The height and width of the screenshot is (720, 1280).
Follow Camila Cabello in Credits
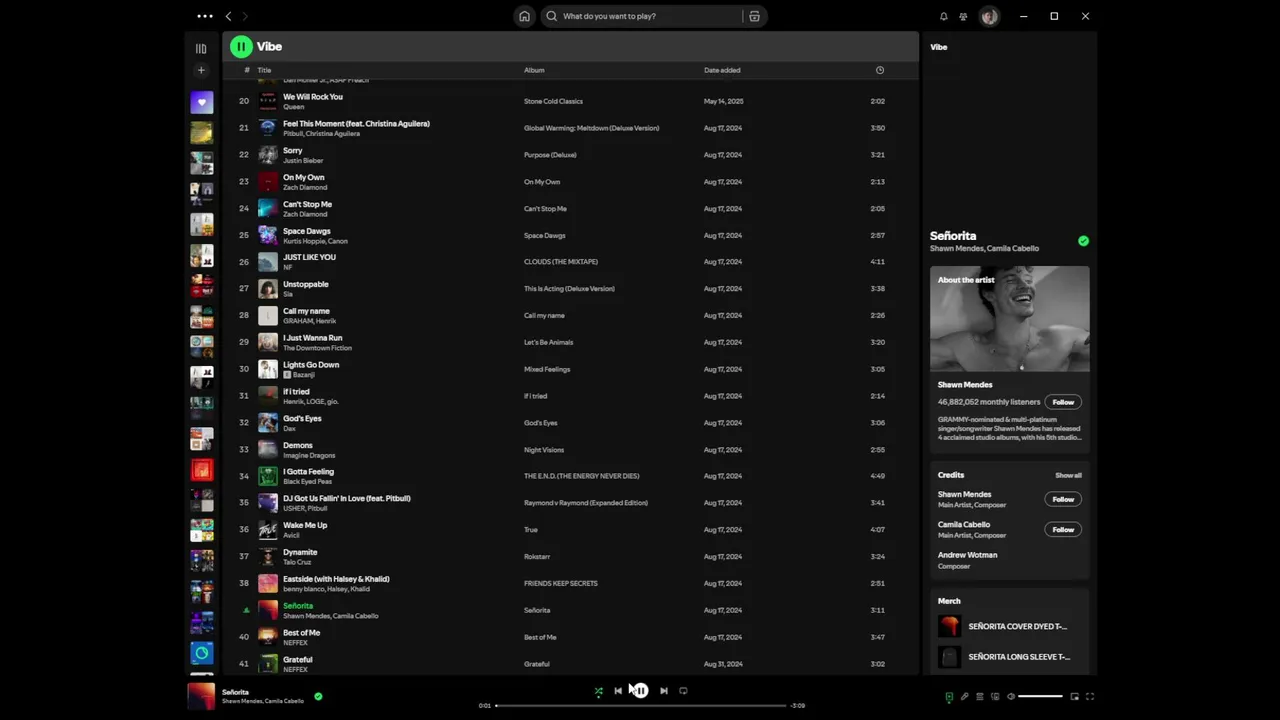pyautogui.click(x=1063, y=530)
